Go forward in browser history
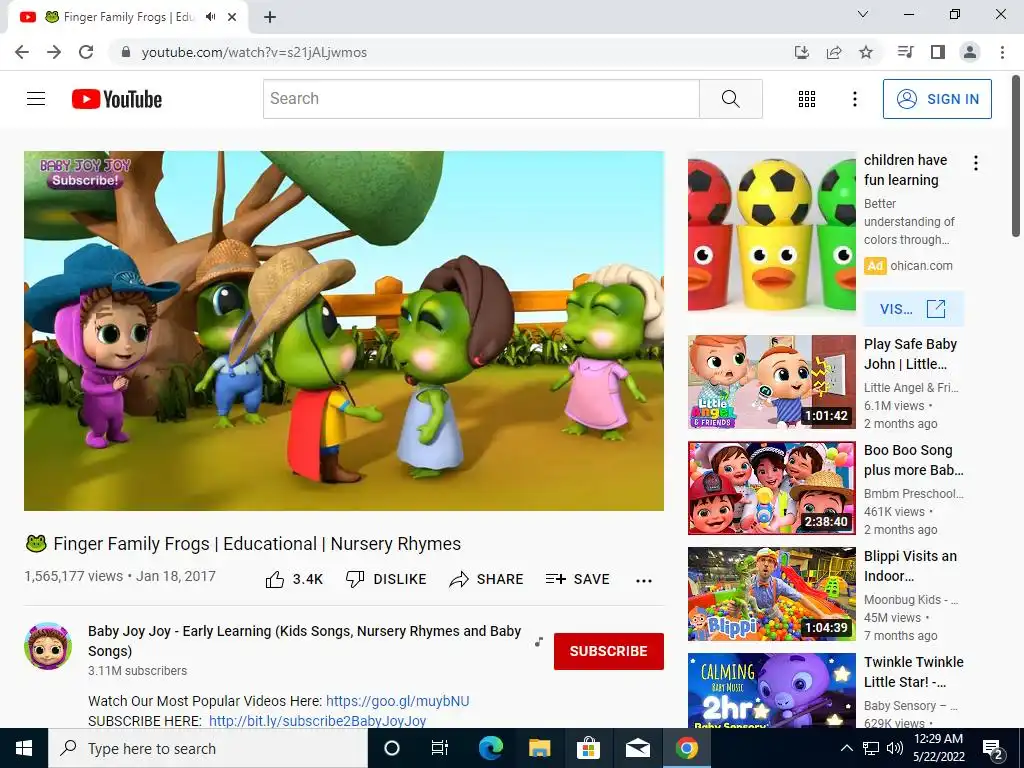This screenshot has width=1024, height=768. [54, 52]
